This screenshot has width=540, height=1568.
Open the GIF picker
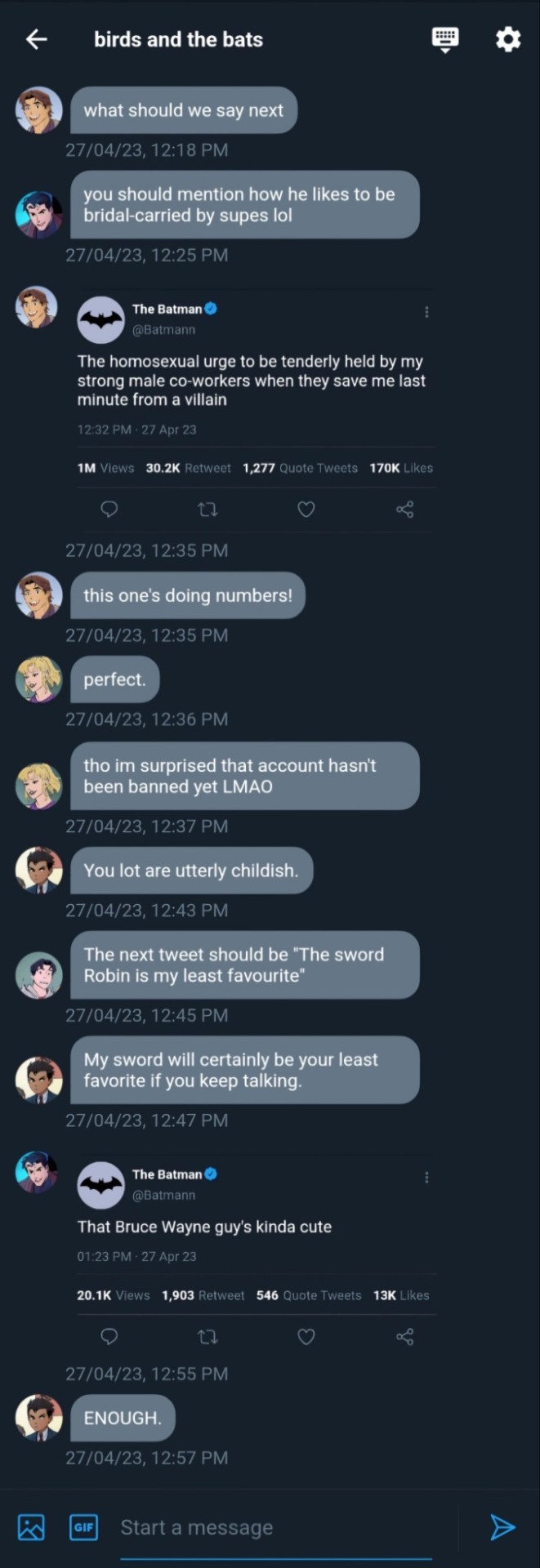click(x=83, y=1527)
